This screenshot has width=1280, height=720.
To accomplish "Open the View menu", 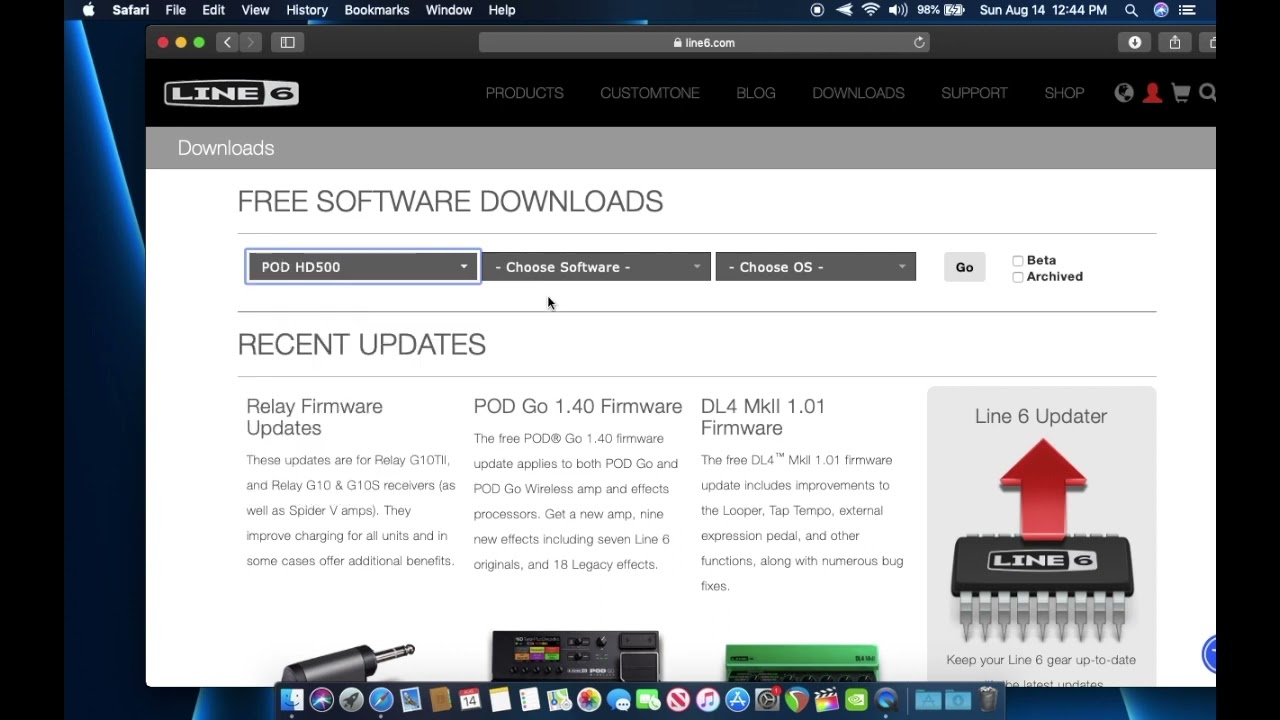I will [255, 10].
